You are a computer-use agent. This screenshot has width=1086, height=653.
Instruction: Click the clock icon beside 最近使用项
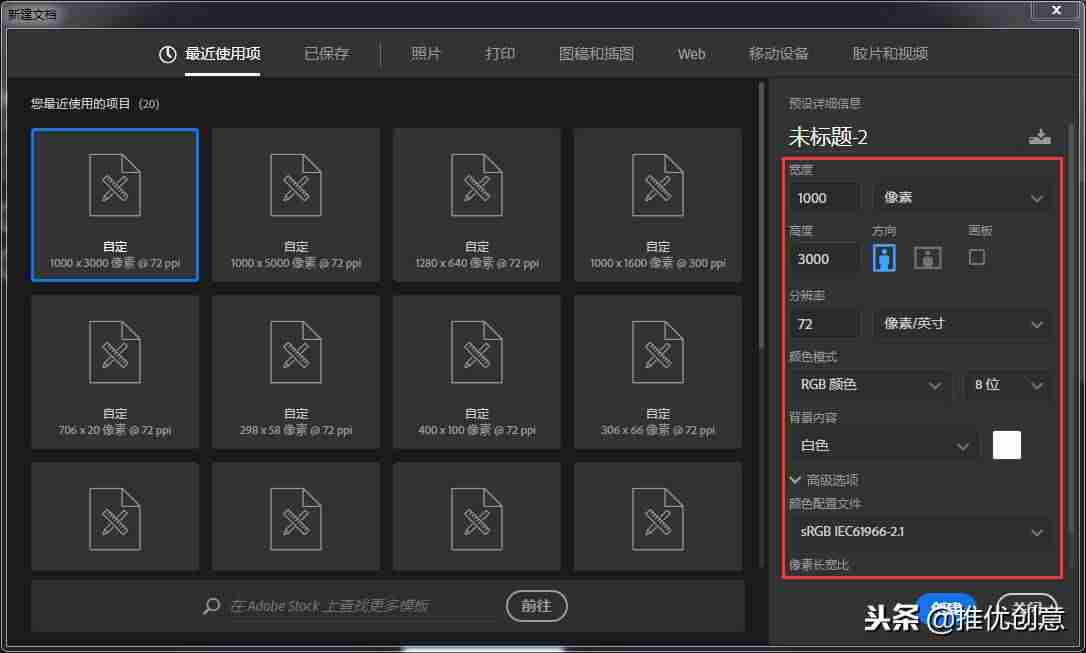point(168,54)
